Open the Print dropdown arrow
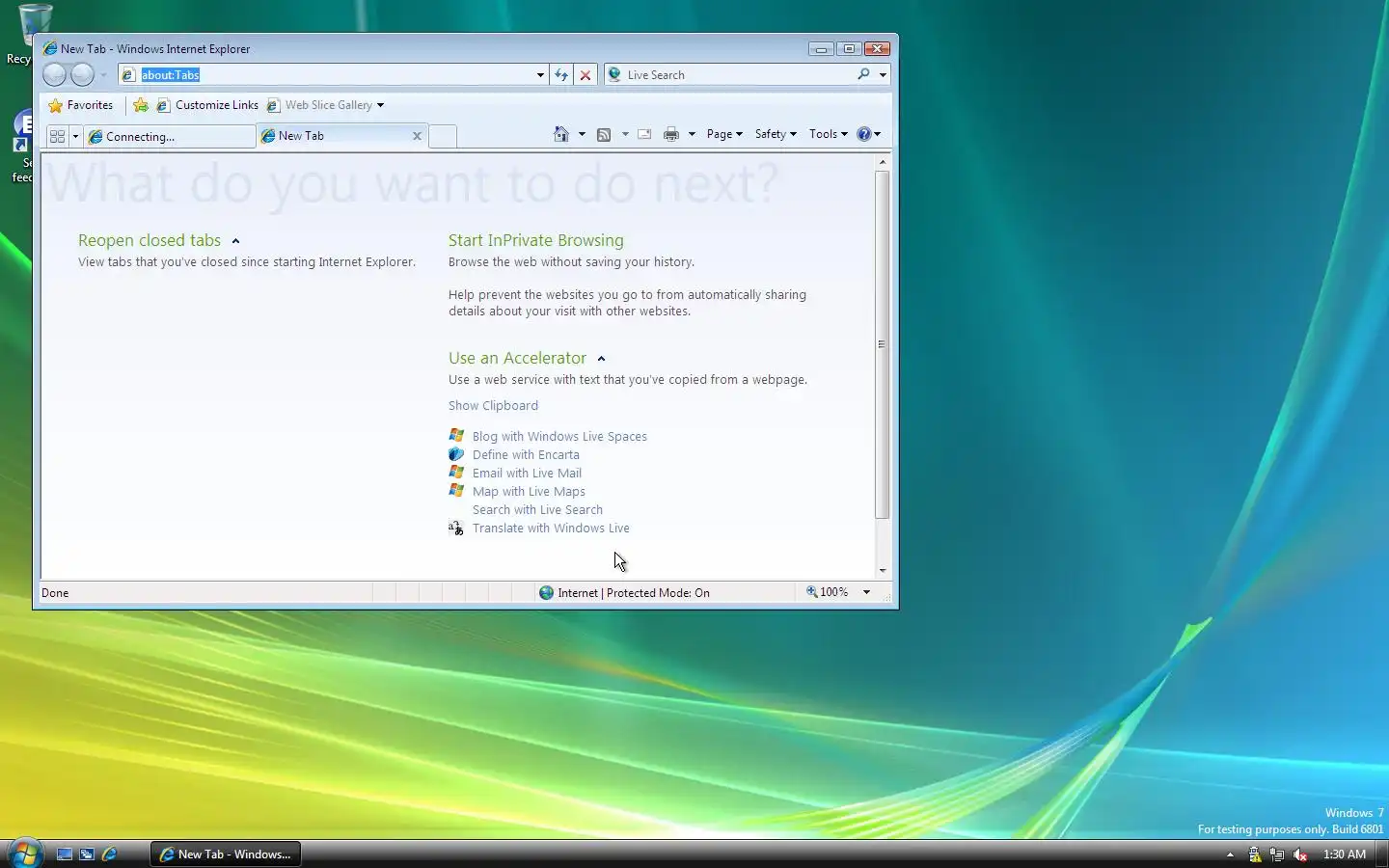The image size is (1389, 868). (692, 134)
